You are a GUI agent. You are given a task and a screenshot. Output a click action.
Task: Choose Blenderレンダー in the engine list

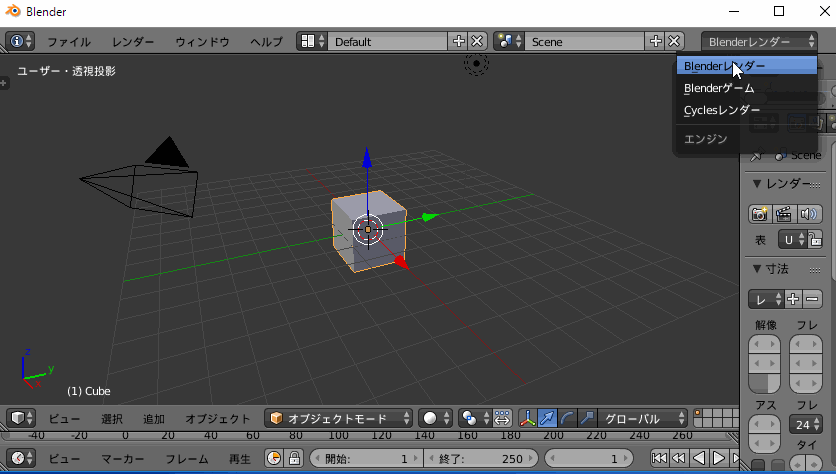(x=746, y=66)
